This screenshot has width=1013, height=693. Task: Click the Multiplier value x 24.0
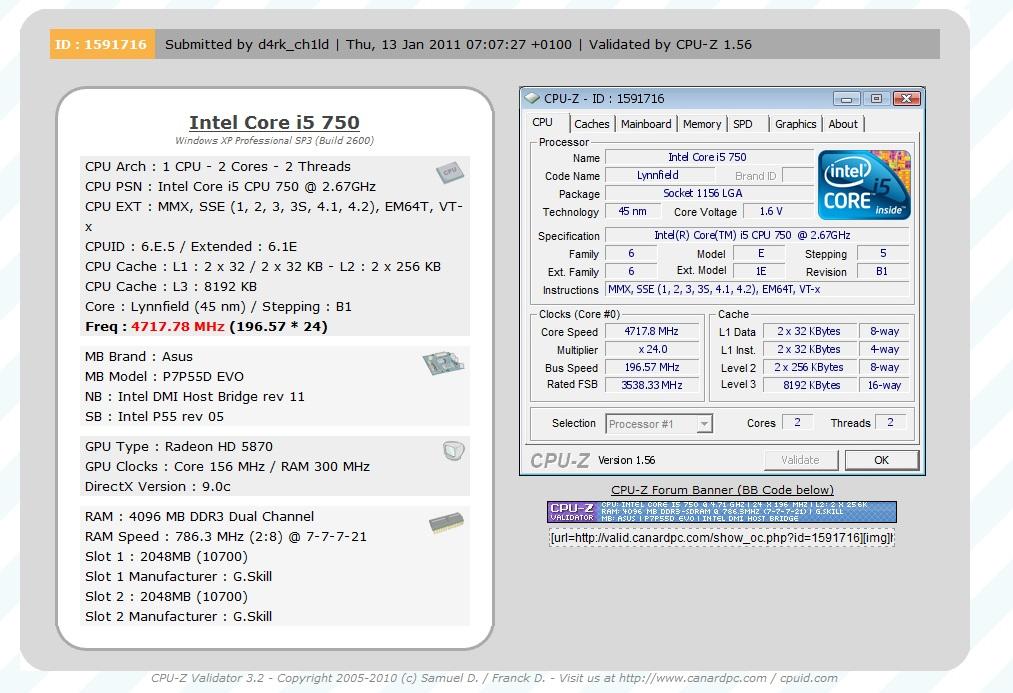651,349
